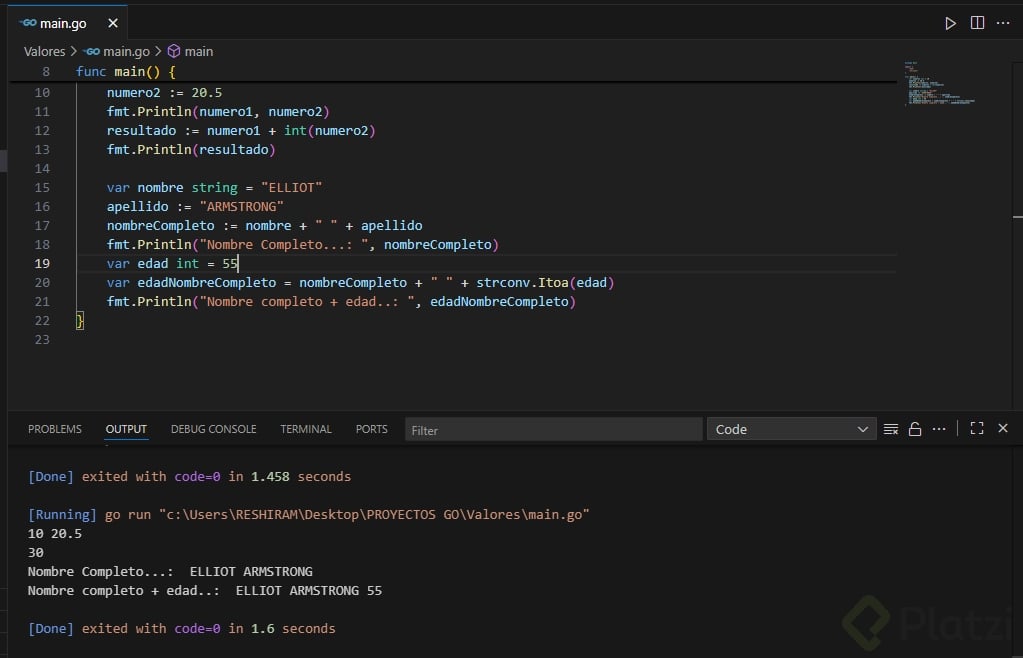Image resolution: width=1023 pixels, height=658 pixels.
Task: Split the editor to the right
Action: tap(977, 23)
